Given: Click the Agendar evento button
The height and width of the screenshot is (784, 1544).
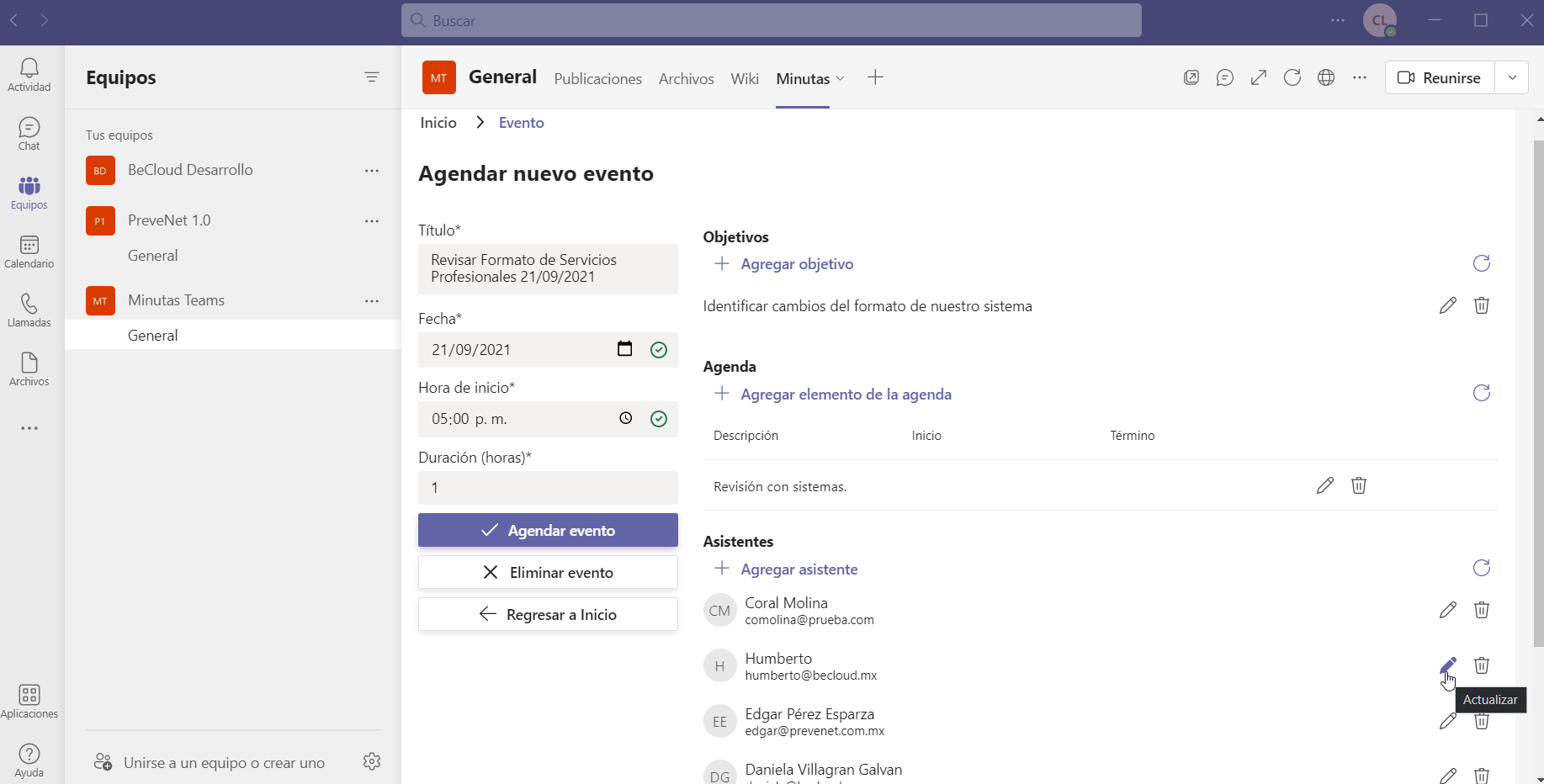Looking at the screenshot, I should click(548, 530).
